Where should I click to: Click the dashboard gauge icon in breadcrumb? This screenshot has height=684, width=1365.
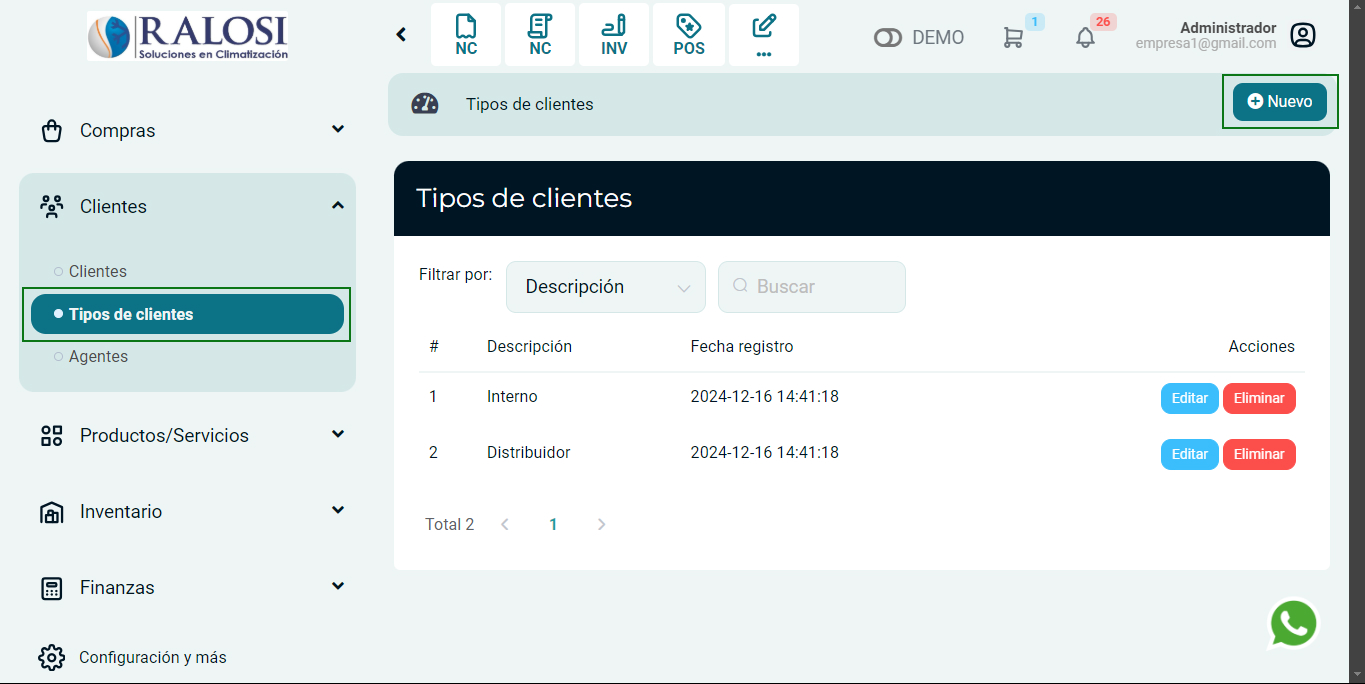point(425,104)
